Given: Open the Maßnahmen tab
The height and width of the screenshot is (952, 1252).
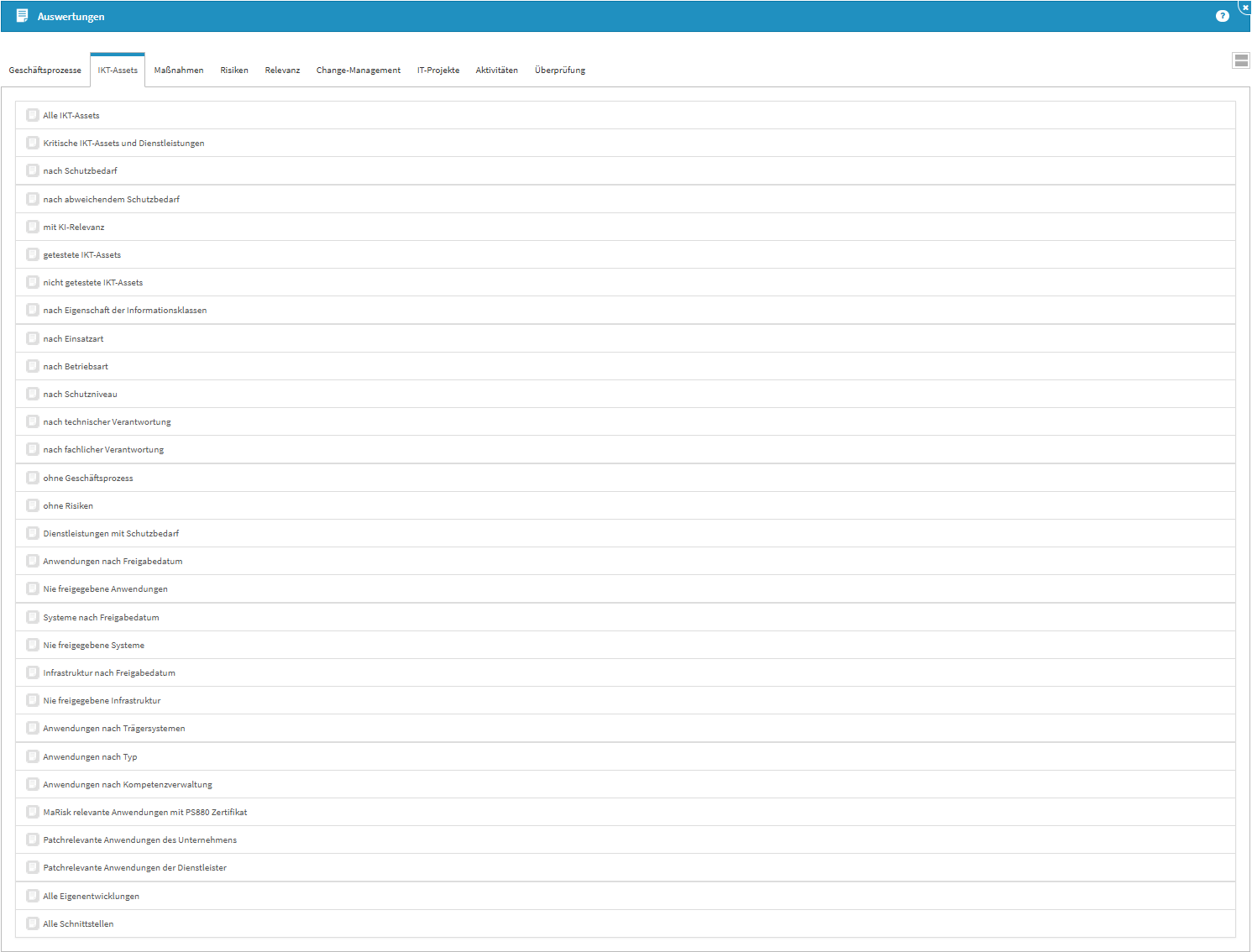Looking at the screenshot, I should (x=179, y=71).
